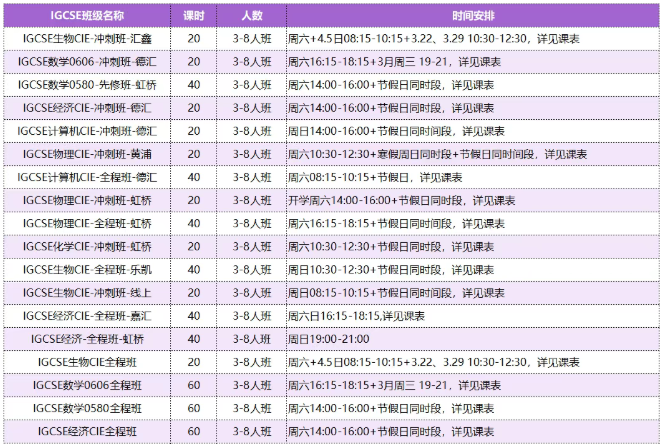This screenshot has height=448, width=664.
Task: Click the 20 课时 value for IGCSE生物CIE全程班
Action: point(194,362)
